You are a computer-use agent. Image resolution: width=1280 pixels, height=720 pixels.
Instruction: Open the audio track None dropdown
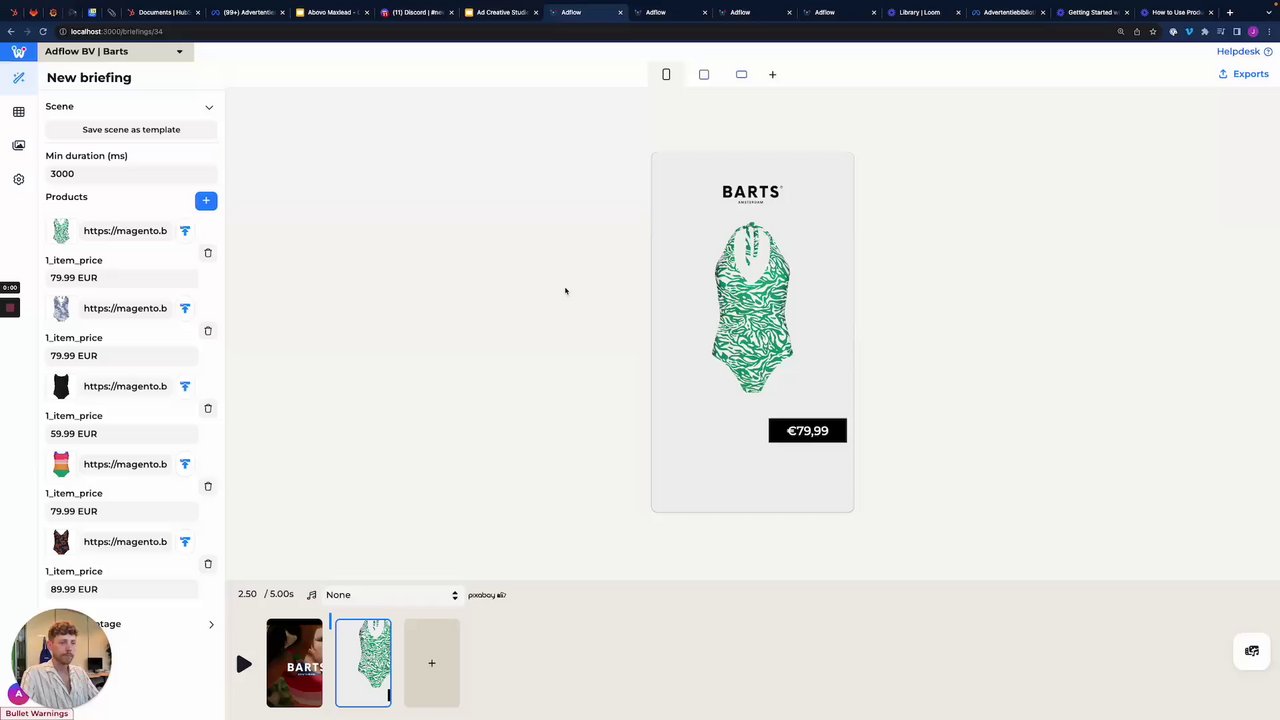[391, 595]
